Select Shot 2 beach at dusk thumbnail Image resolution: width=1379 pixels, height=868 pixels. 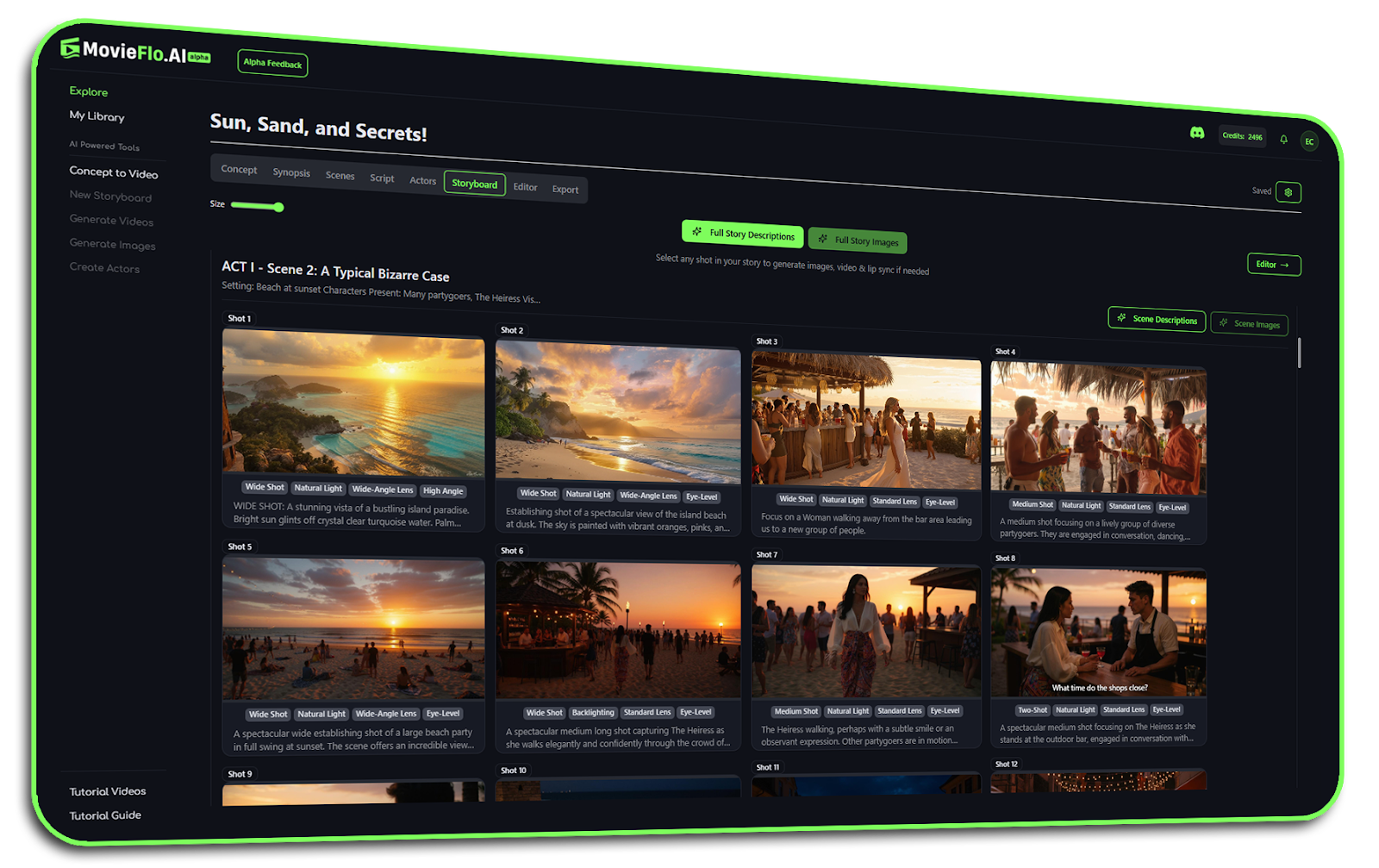[x=618, y=412]
